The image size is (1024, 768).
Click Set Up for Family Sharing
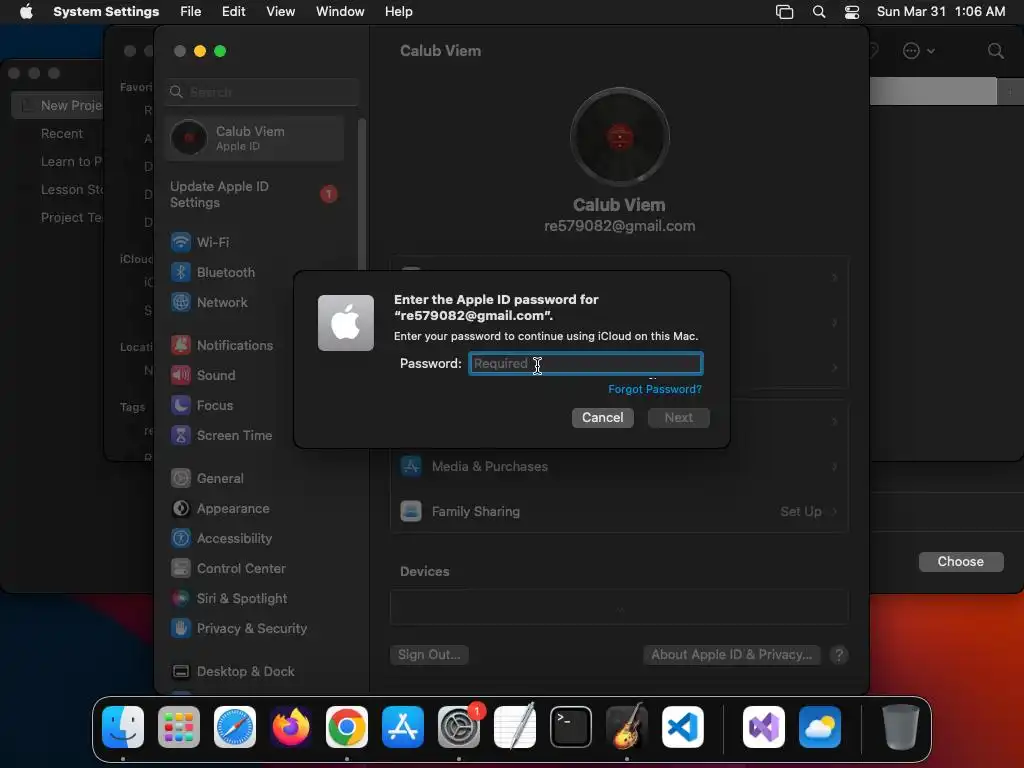click(801, 511)
